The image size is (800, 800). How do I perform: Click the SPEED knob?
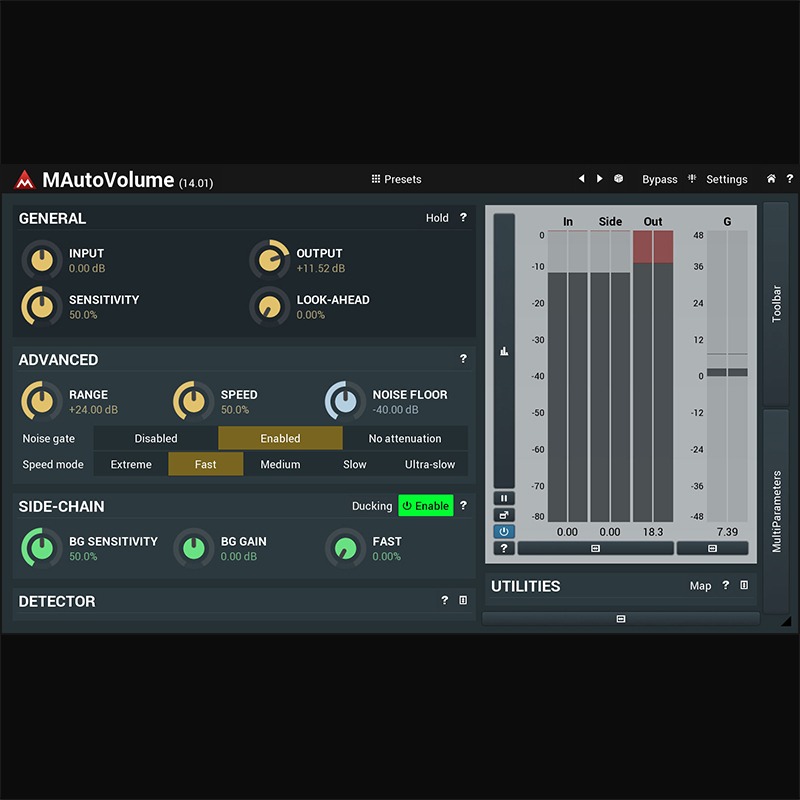coord(193,401)
